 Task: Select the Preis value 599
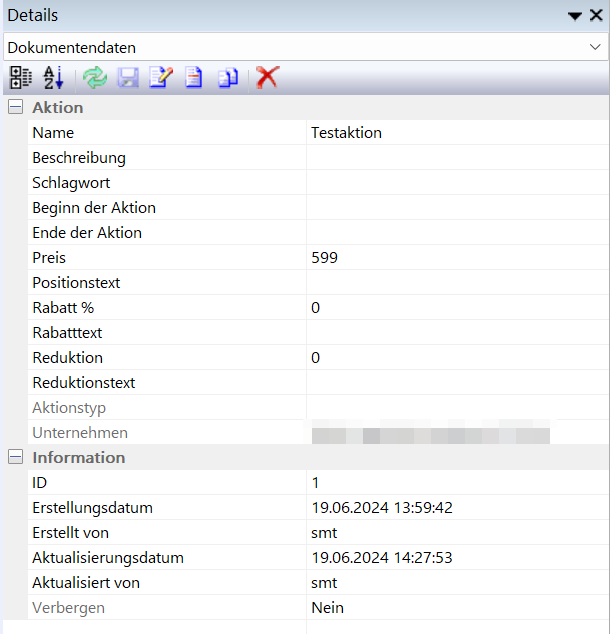324,258
